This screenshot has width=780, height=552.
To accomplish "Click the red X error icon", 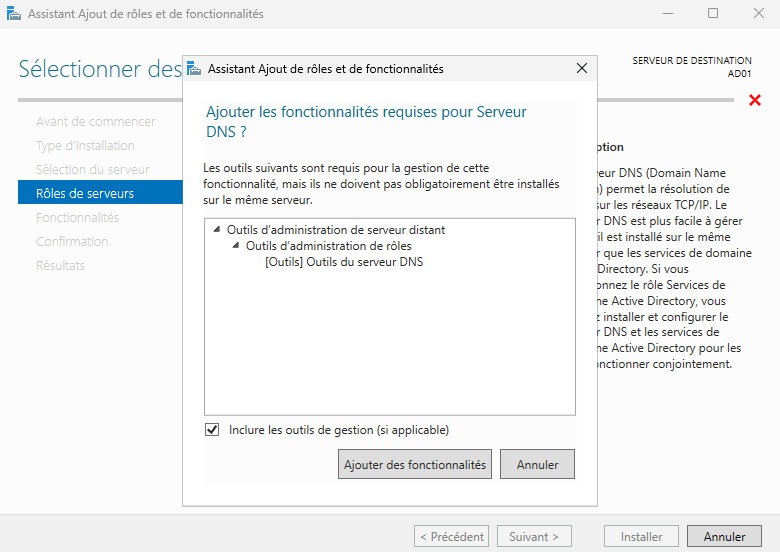I will coord(755,100).
